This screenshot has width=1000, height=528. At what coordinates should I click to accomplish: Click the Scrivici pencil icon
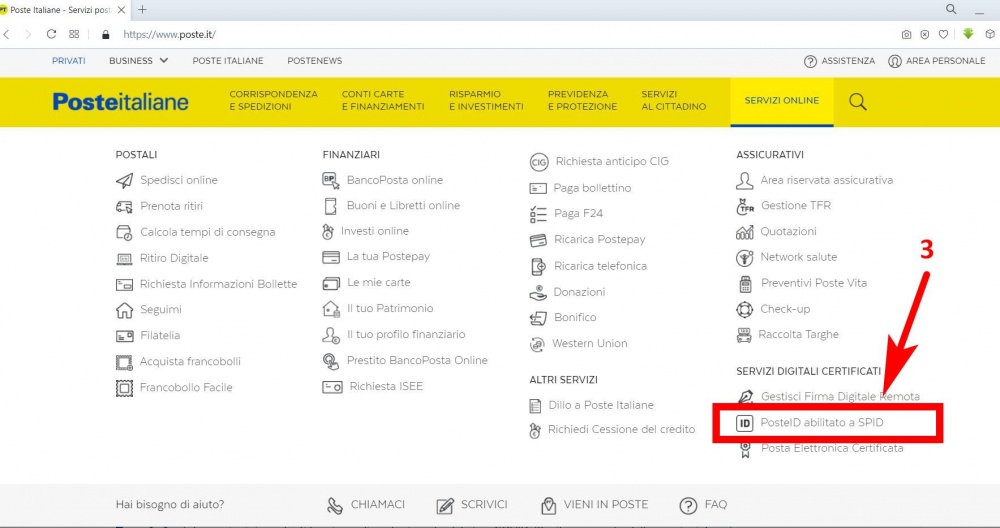pos(445,506)
